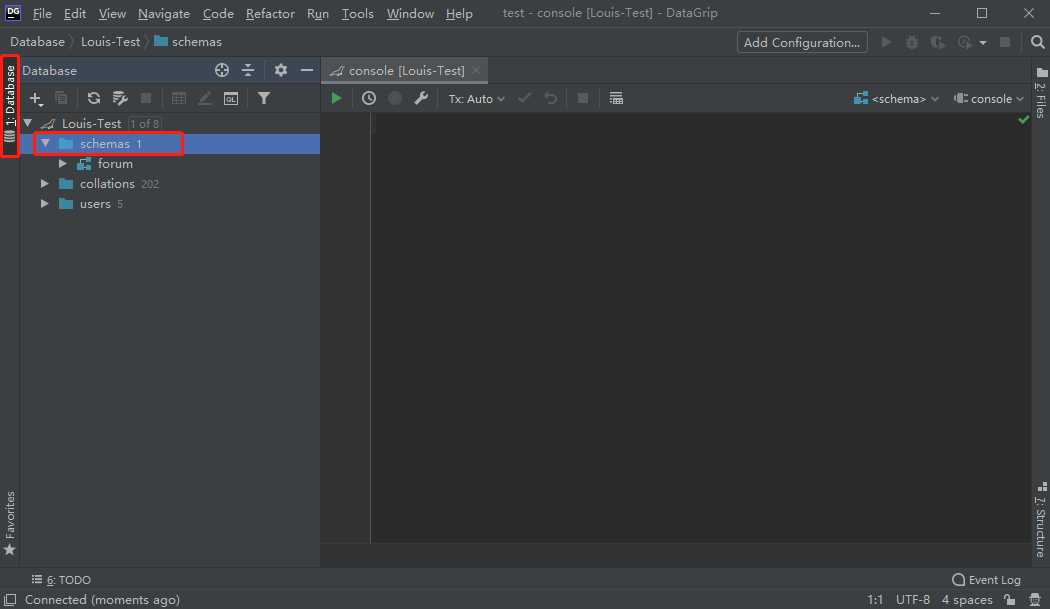Toggle the 1: Database side tab
Viewport: 1050px width, 609px height.
pos(10,105)
